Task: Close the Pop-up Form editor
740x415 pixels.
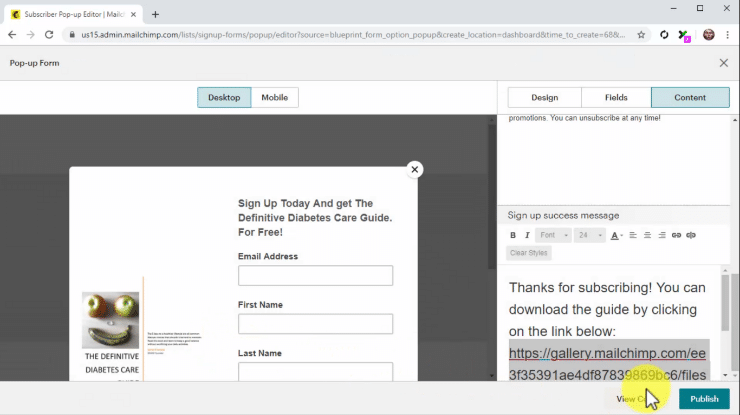Action: pyautogui.click(x=723, y=63)
